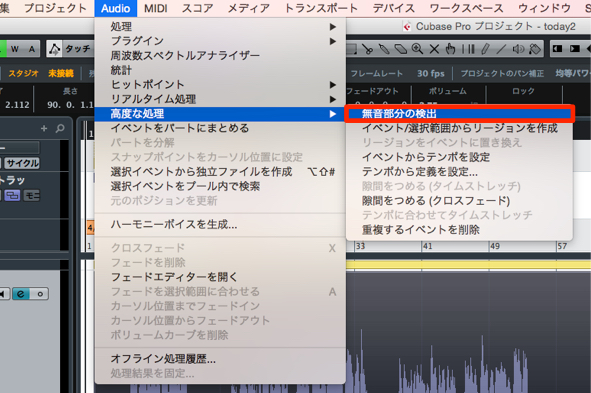This screenshot has width=591, height=393.
Task: Open the スコア menu
Action: coord(198,8)
